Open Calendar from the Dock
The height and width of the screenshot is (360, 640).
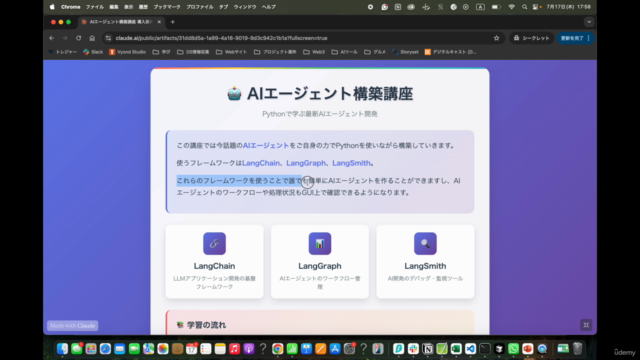pos(191,349)
